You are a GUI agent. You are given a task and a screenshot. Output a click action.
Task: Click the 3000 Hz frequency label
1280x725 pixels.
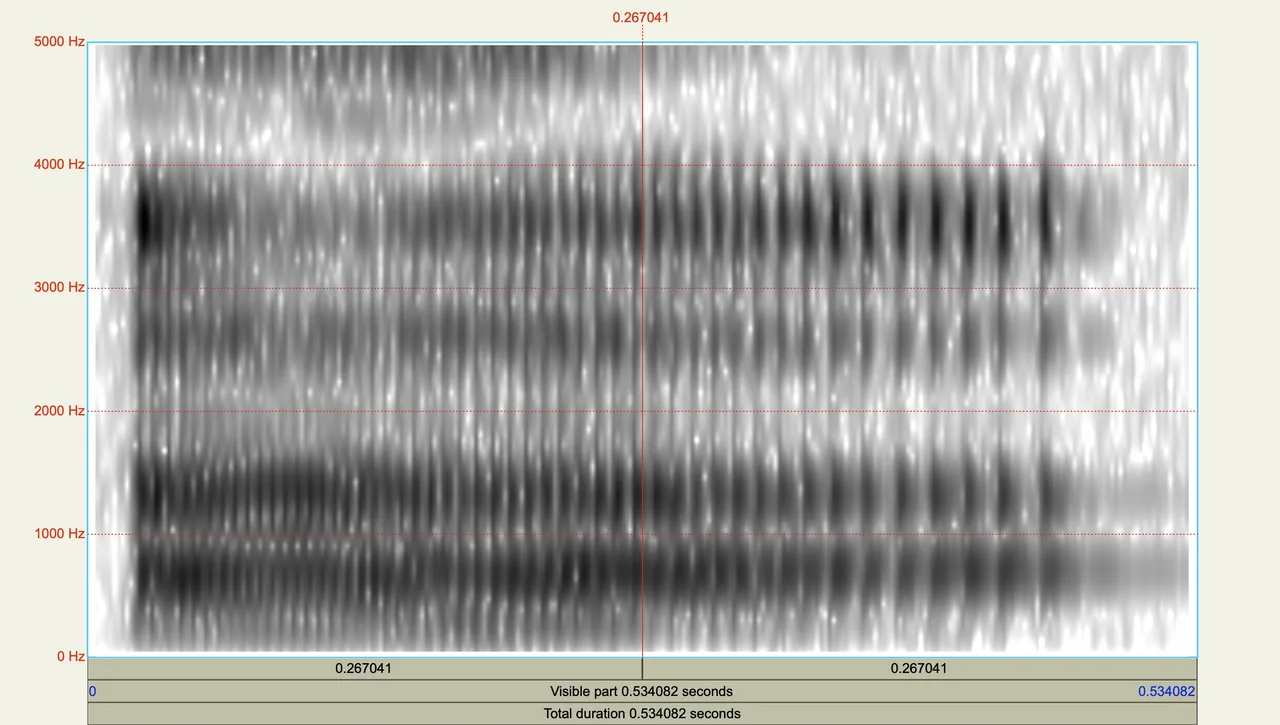(58, 287)
